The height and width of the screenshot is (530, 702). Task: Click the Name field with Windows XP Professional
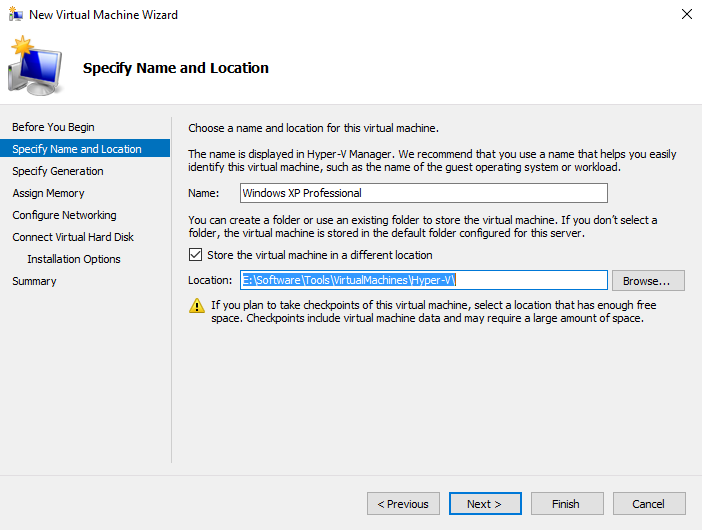click(x=423, y=193)
